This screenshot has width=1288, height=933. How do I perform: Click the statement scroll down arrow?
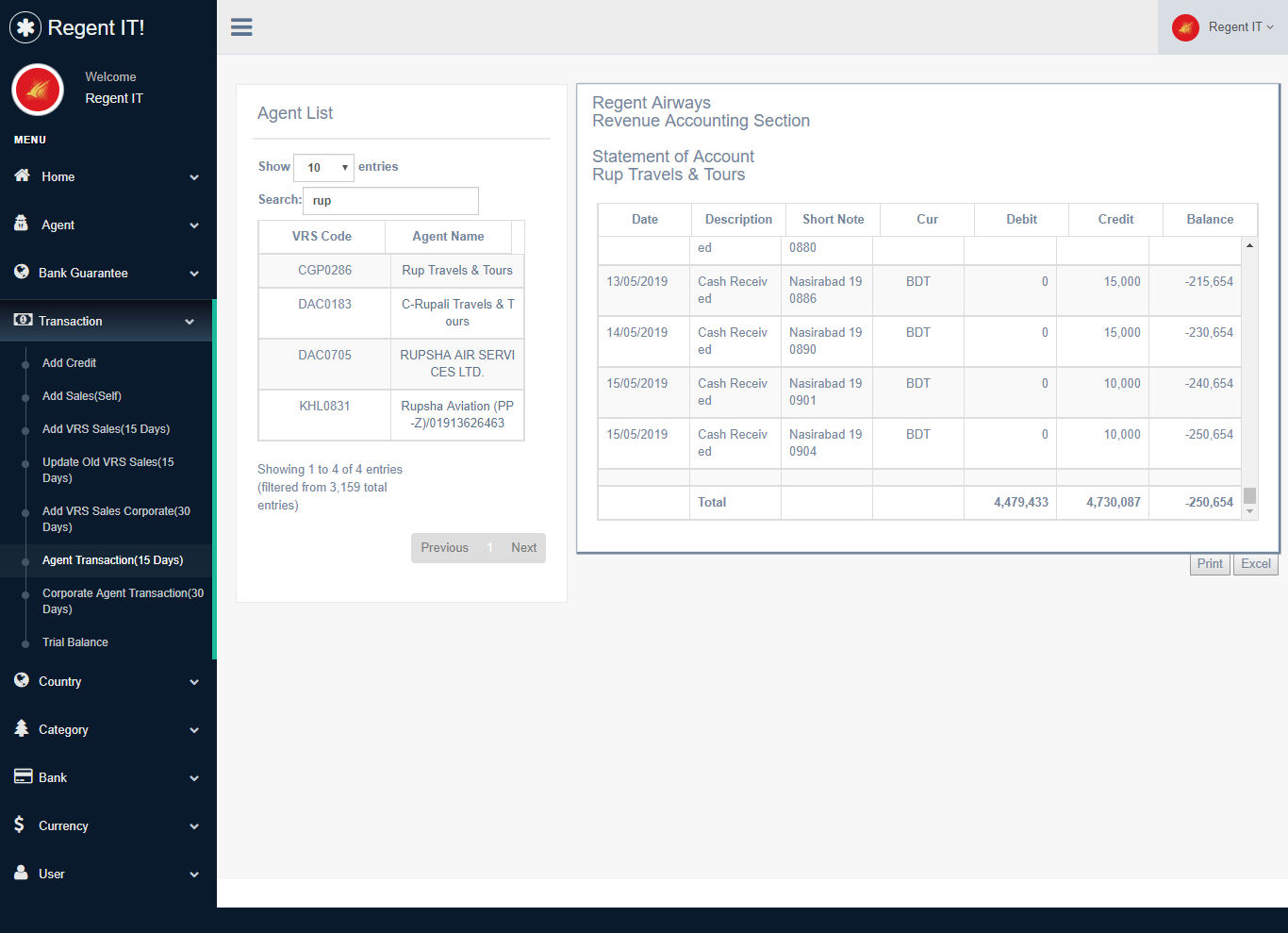click(x=1249, y=511)
